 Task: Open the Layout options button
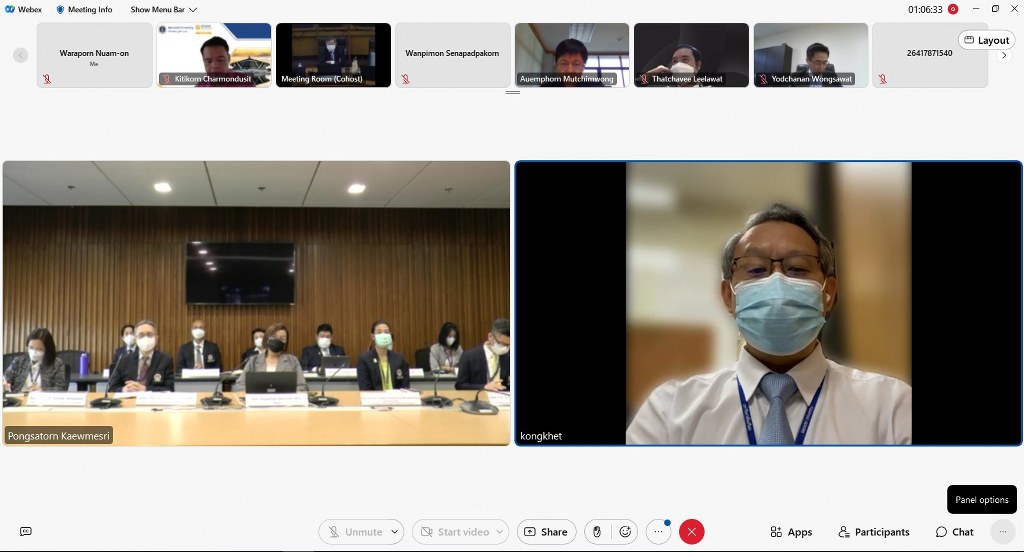click(x=986, y=40)
